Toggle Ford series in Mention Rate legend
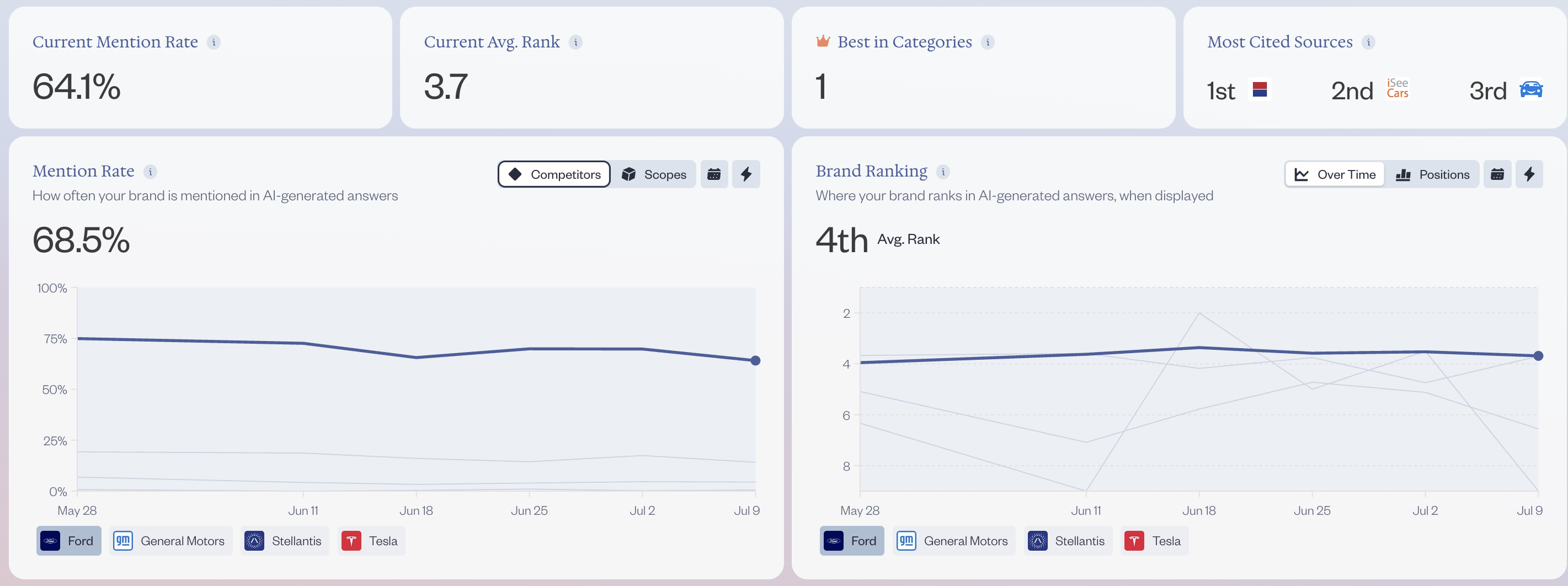 [x=69, y=540]
